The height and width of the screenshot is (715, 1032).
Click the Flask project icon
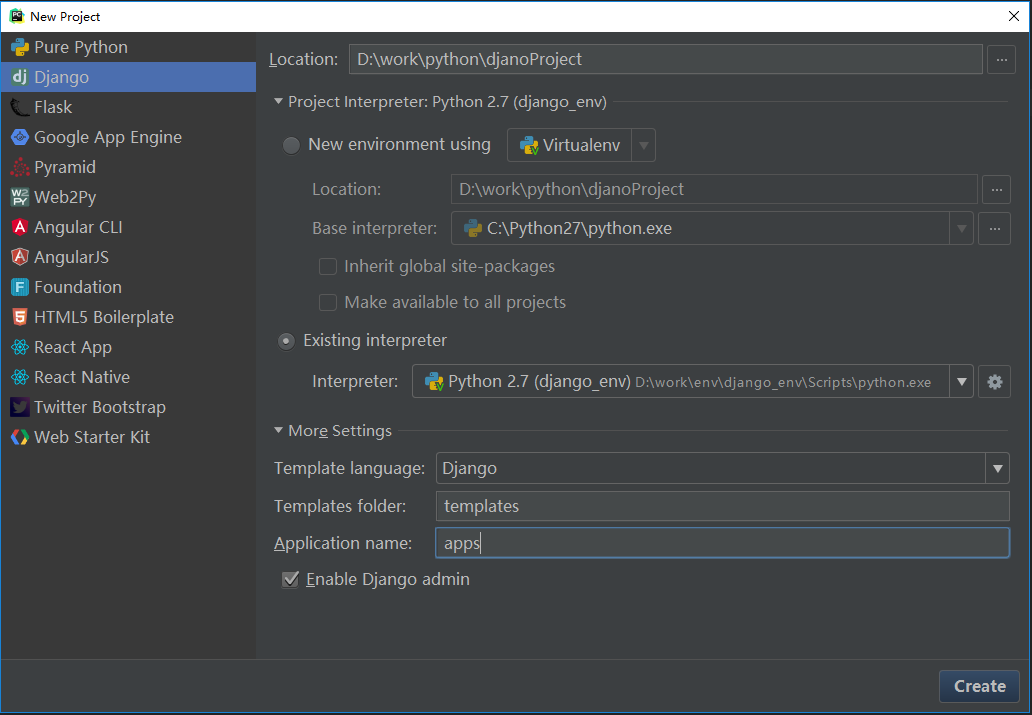20,107
